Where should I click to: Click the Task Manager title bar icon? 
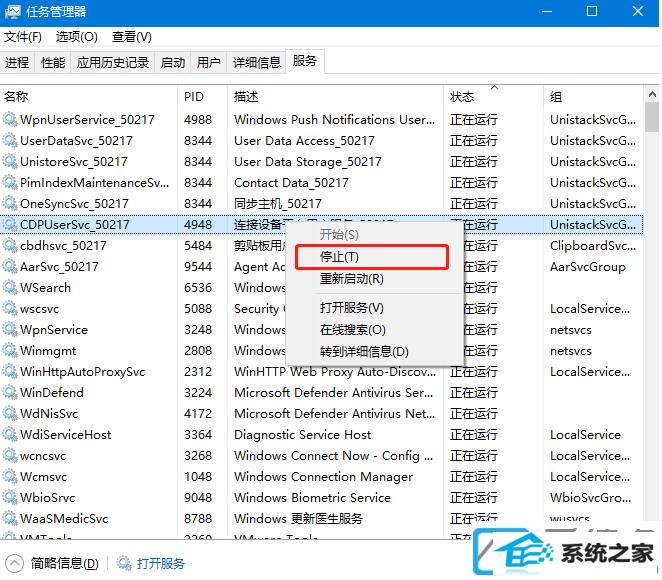[x=13, y=12]
